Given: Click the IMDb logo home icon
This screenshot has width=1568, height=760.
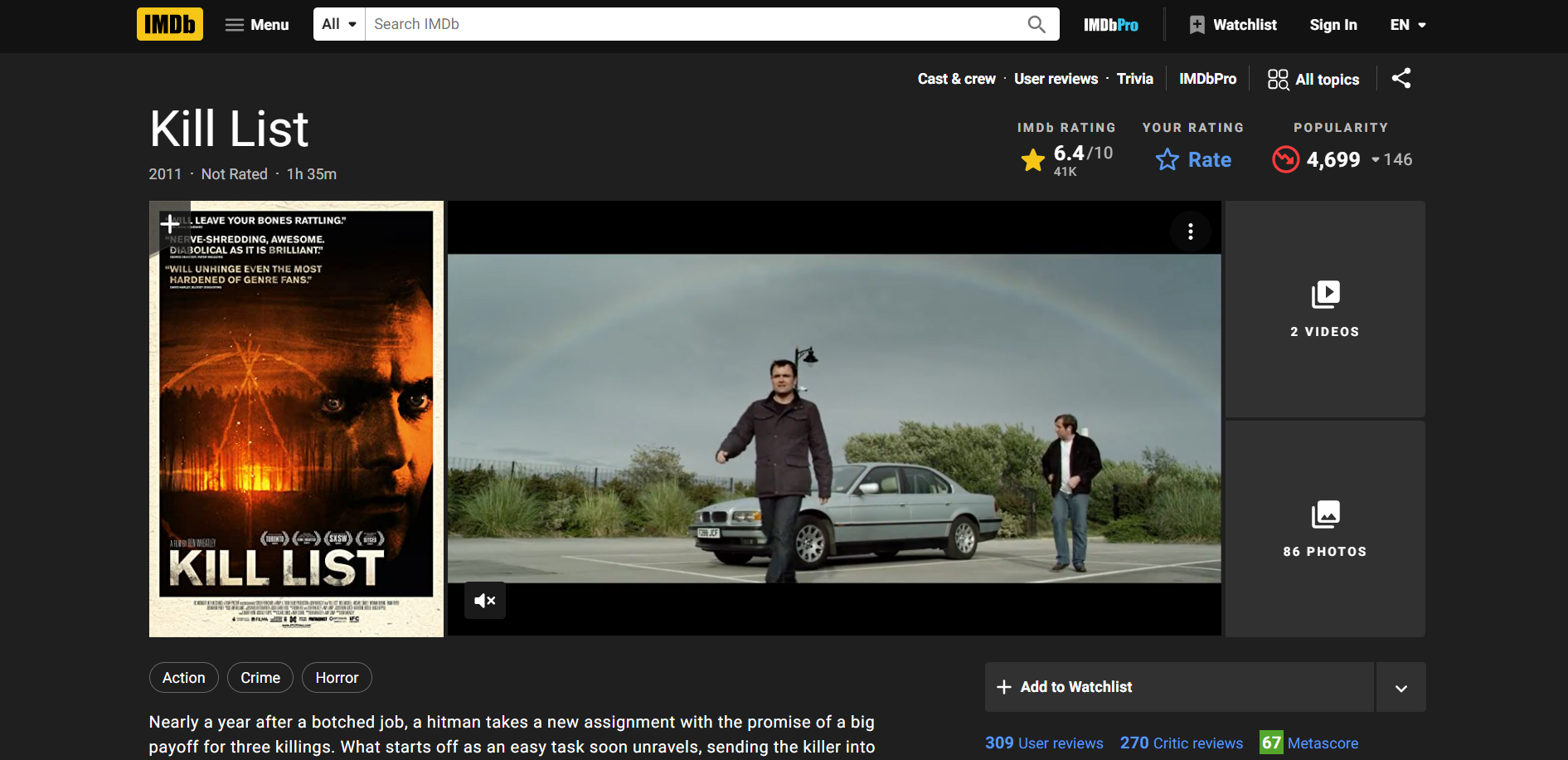Looking at the screenshot, I should point(169,24).
